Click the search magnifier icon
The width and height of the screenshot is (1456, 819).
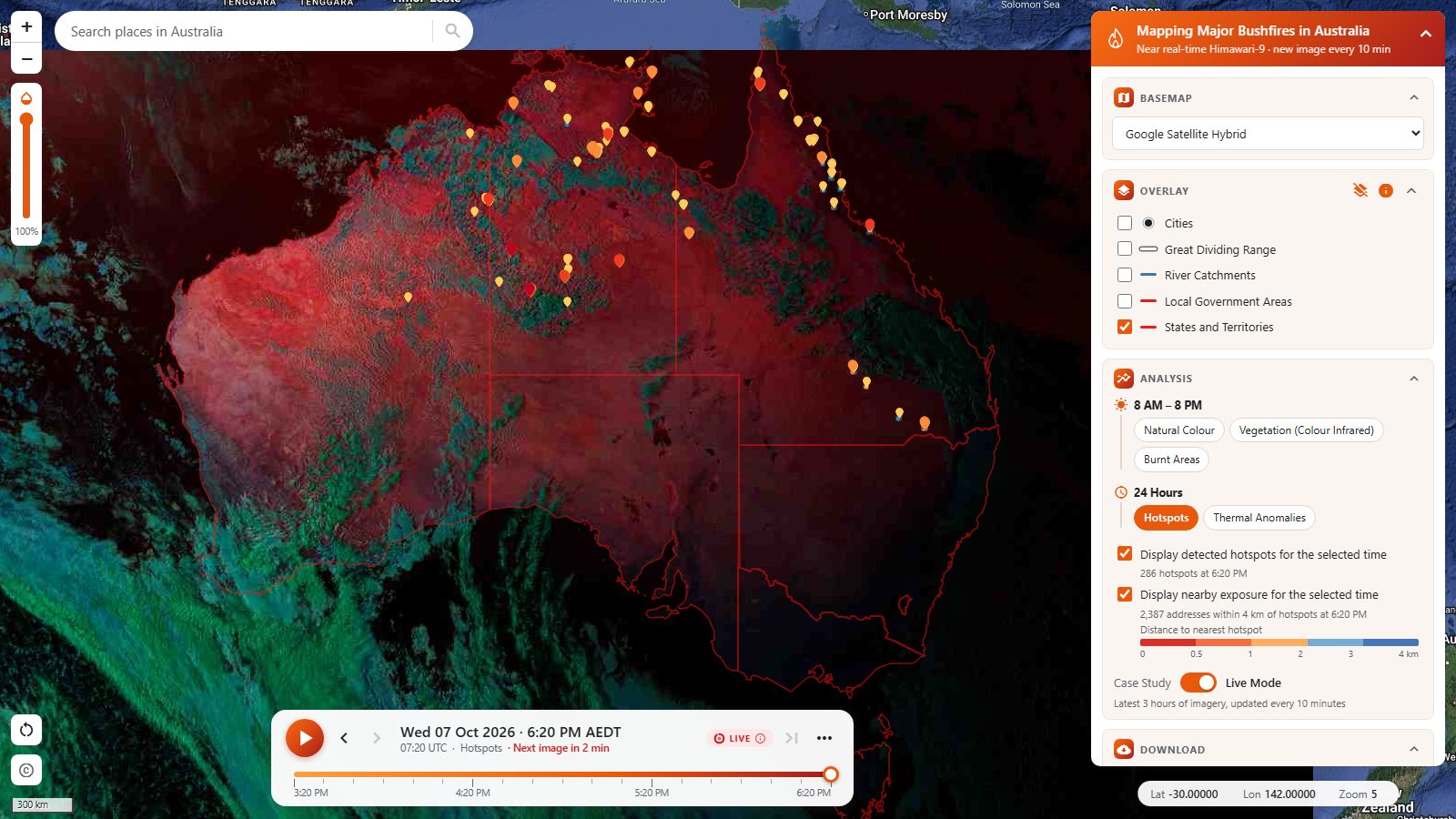click(x=452, y=31)
